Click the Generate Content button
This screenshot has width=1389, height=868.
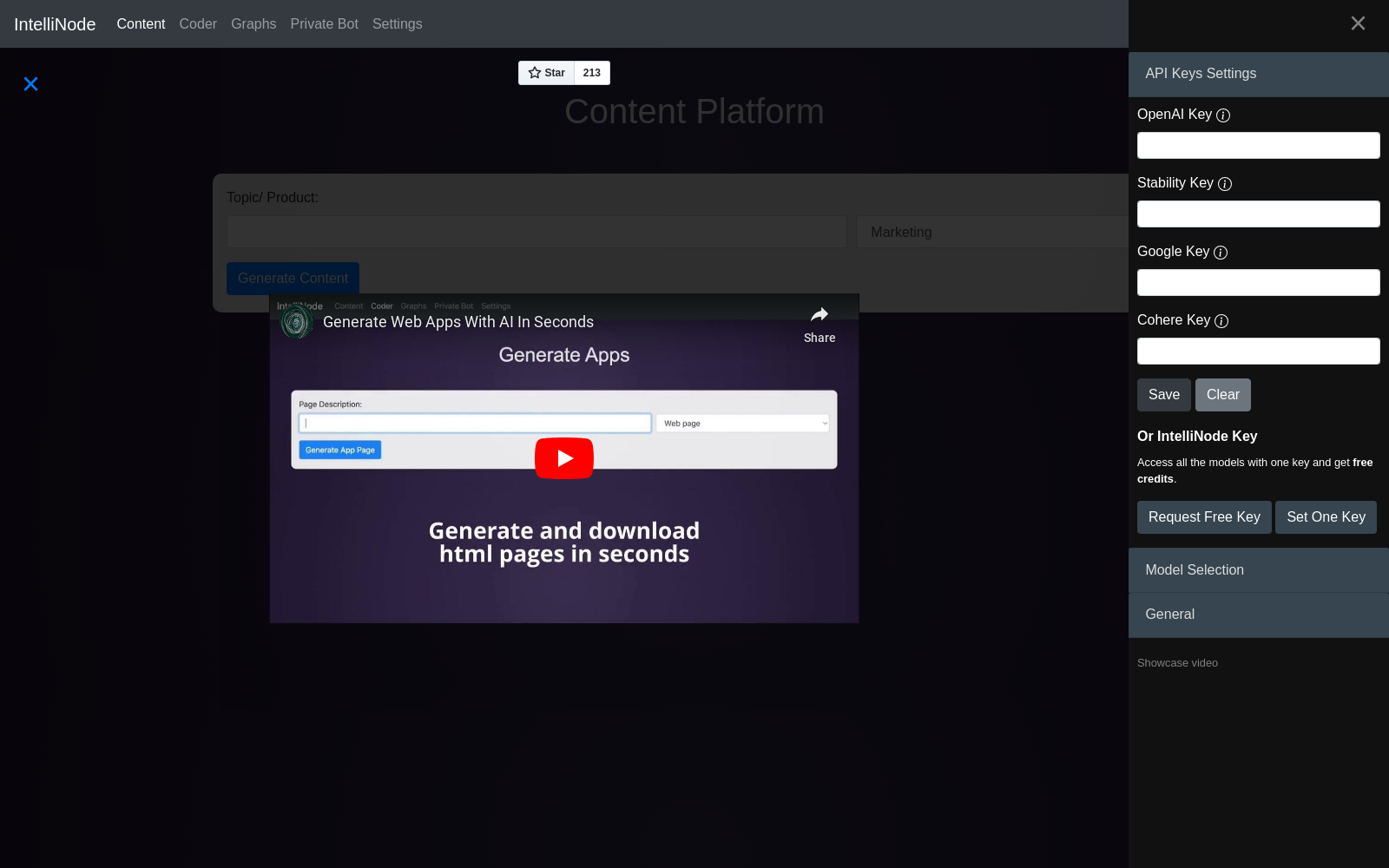(293, 279)
